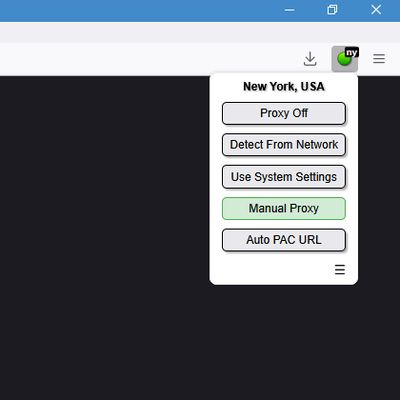This screenshot has width=400, height=400.
Task: Open the browser Downloads panel icon
Action: (310, 59)
